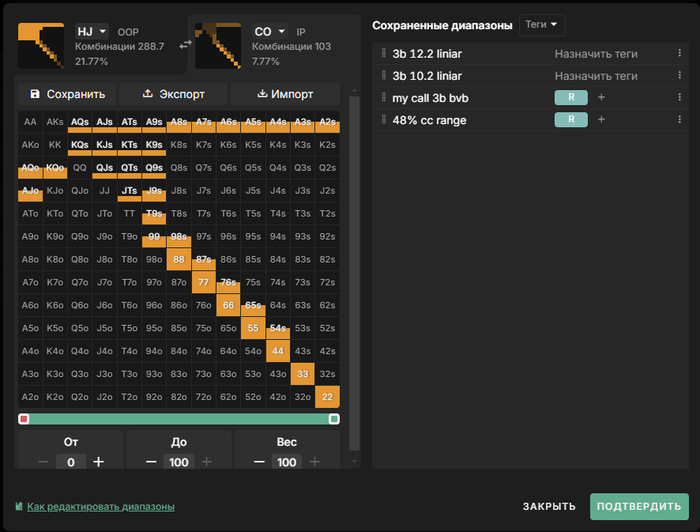
Task: Decrease the 'Вес' weight with minus
Action: 259,462
